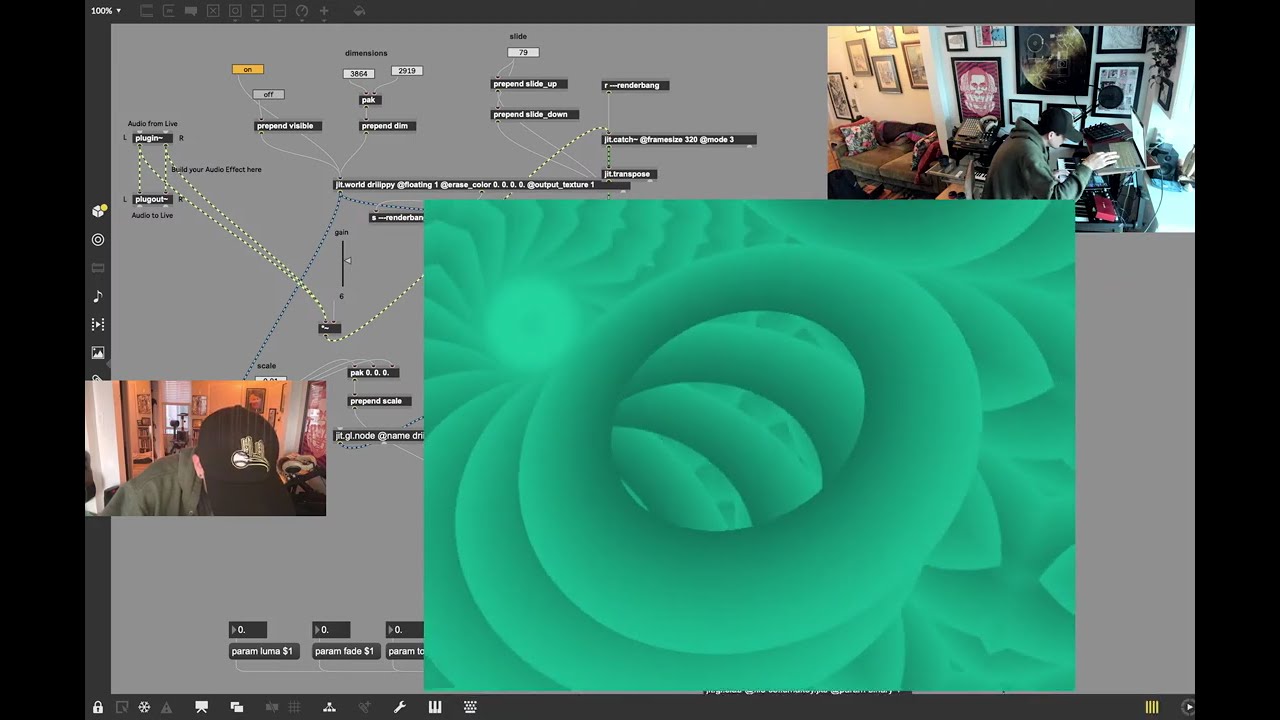
Task: Open the target/snippets sidebar icon
Action: (98, 240)
